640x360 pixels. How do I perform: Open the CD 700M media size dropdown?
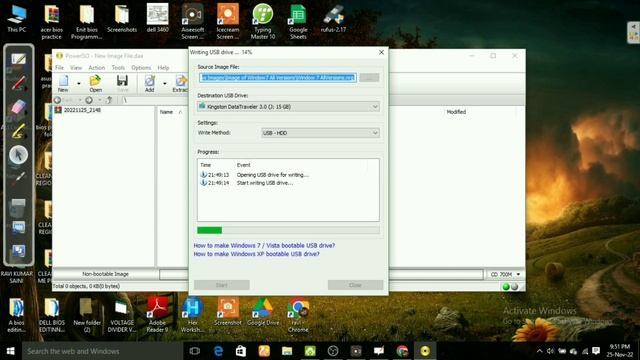point(504,274)
